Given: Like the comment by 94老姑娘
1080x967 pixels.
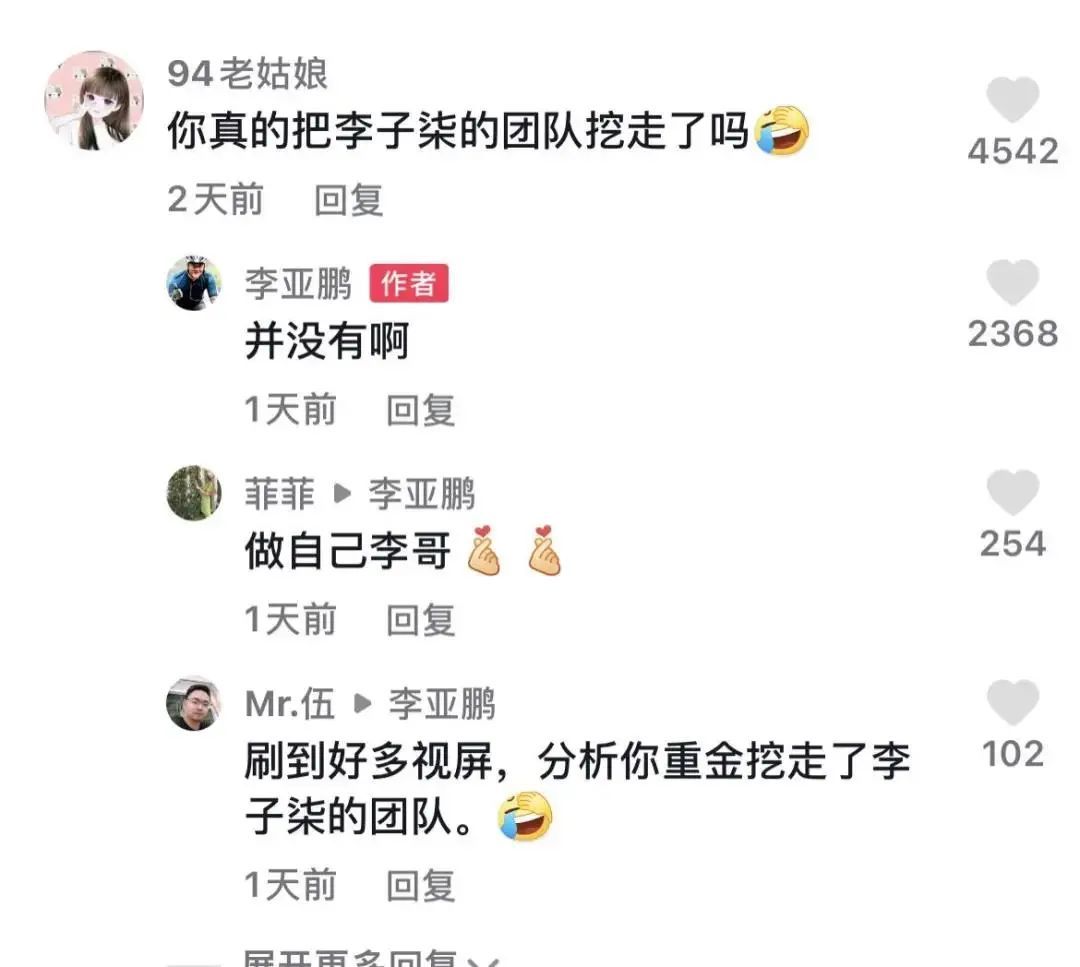Looking at the screenshot, I should [x=1012, y=100].
